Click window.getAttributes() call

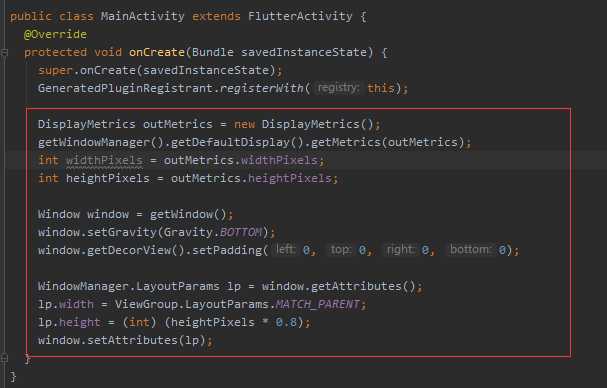tap(339, 286)
